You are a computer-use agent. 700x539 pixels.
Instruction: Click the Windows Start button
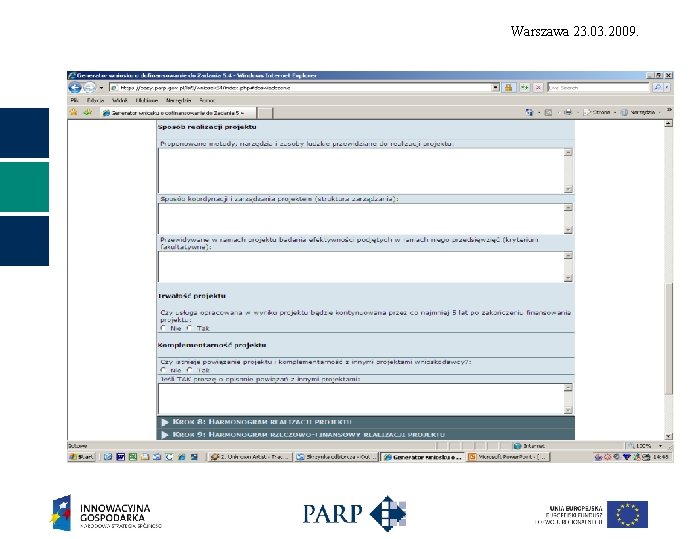click(82, 457)
